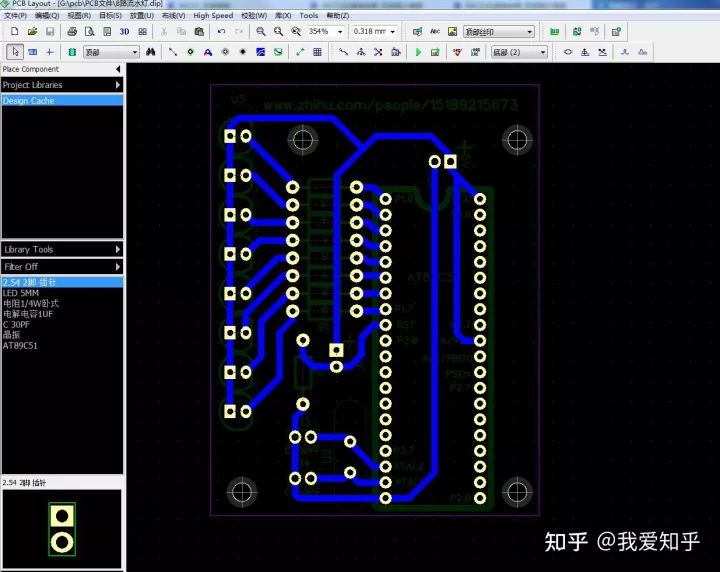Select the place via tool

191,52
